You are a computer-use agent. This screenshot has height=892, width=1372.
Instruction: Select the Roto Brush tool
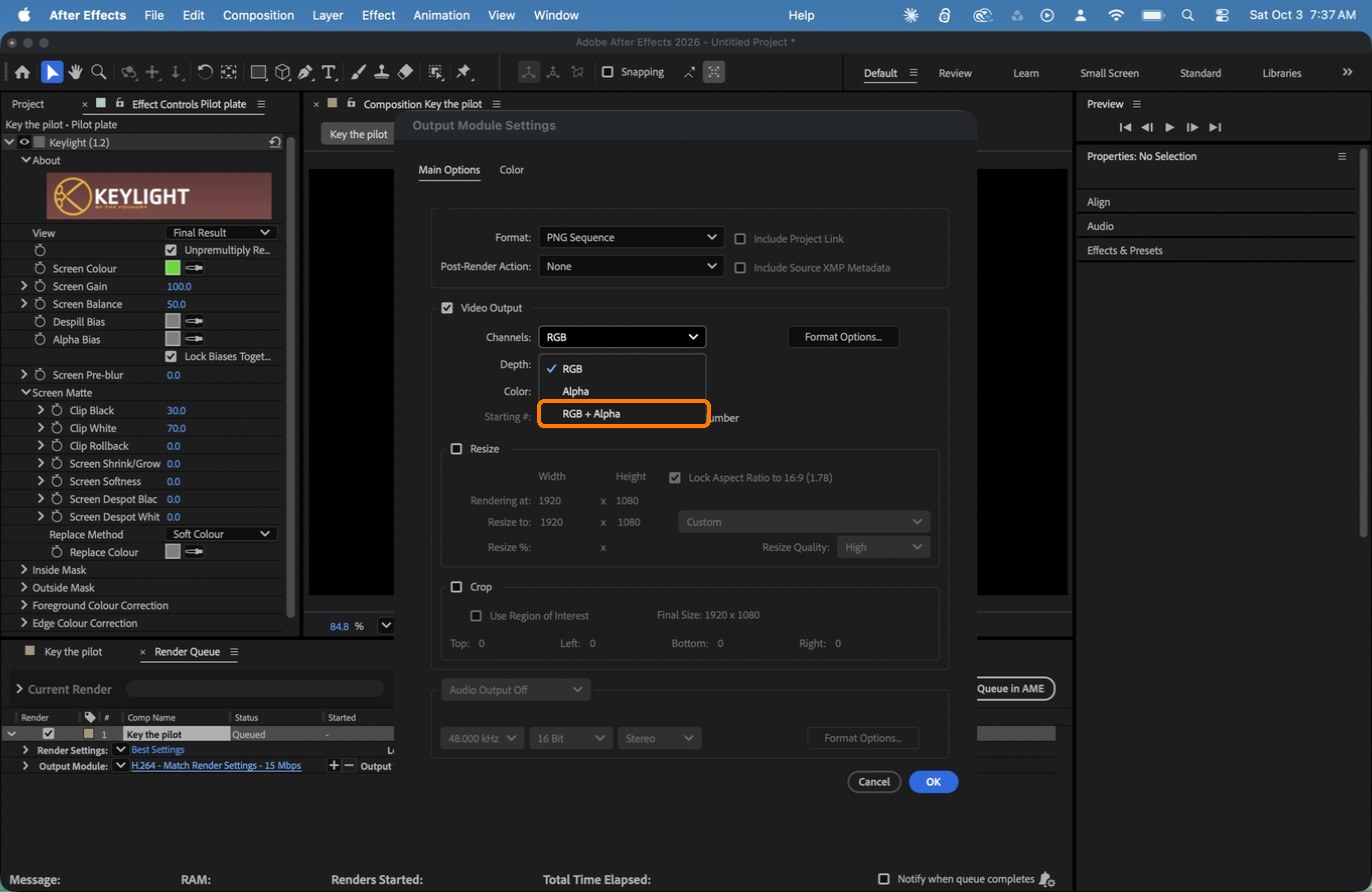[436, 72]
